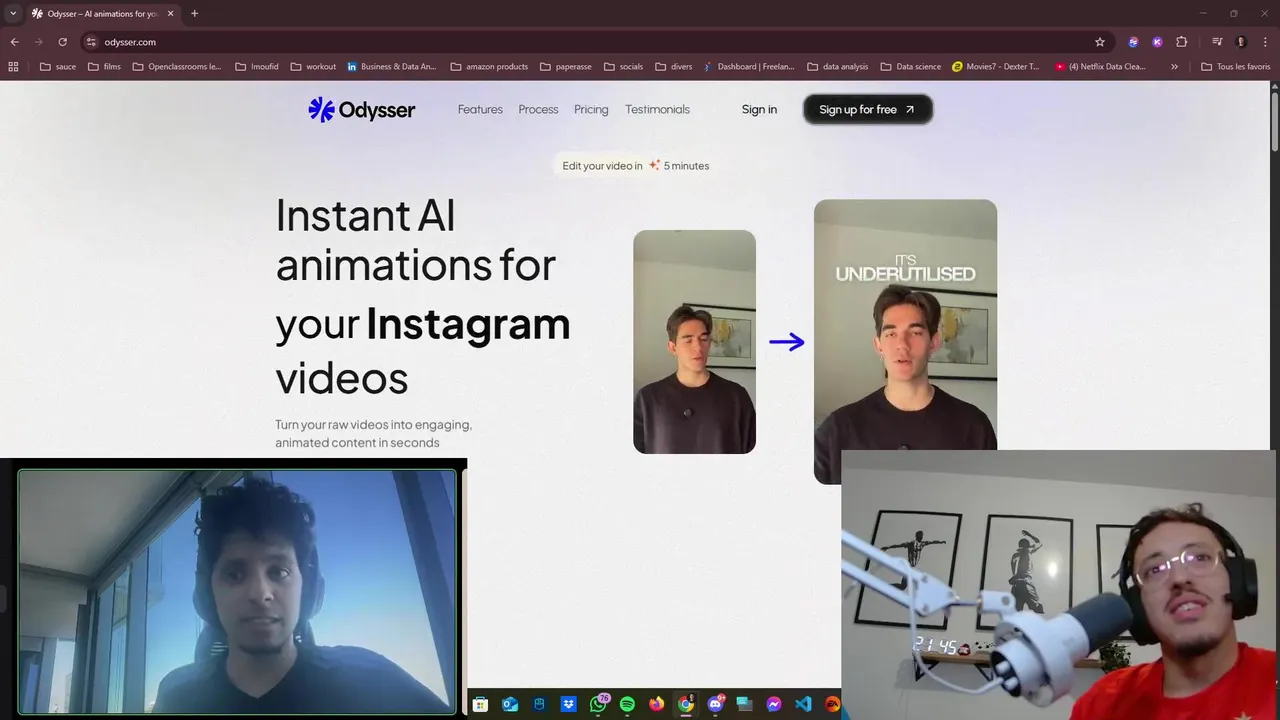
Task: Click the browser forward arrow
Action: click(x=38, y=42)
